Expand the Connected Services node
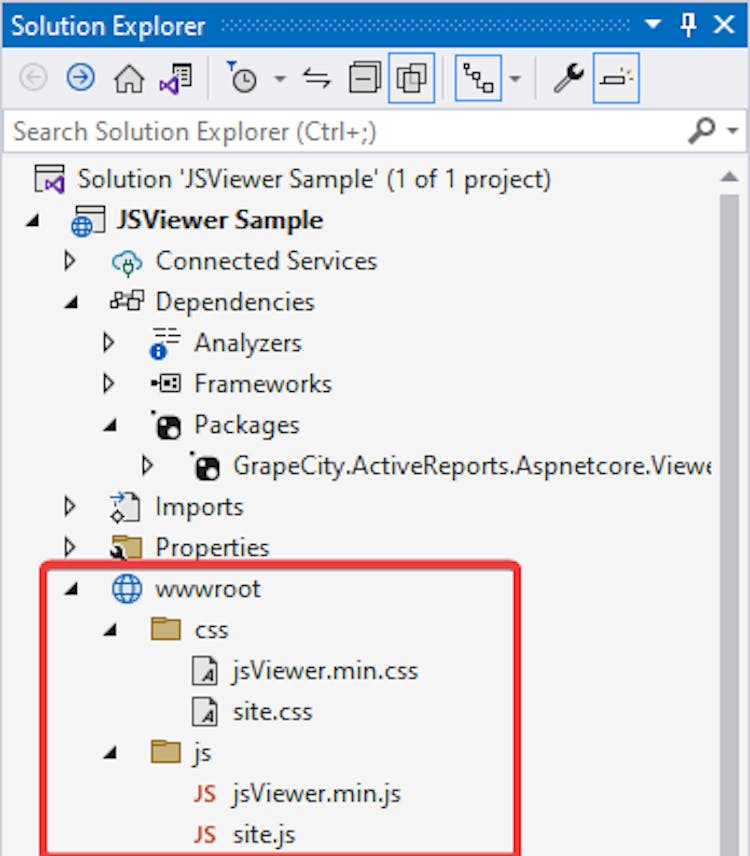The height and width of the screenshot is (856, 750). coord(70,260)
